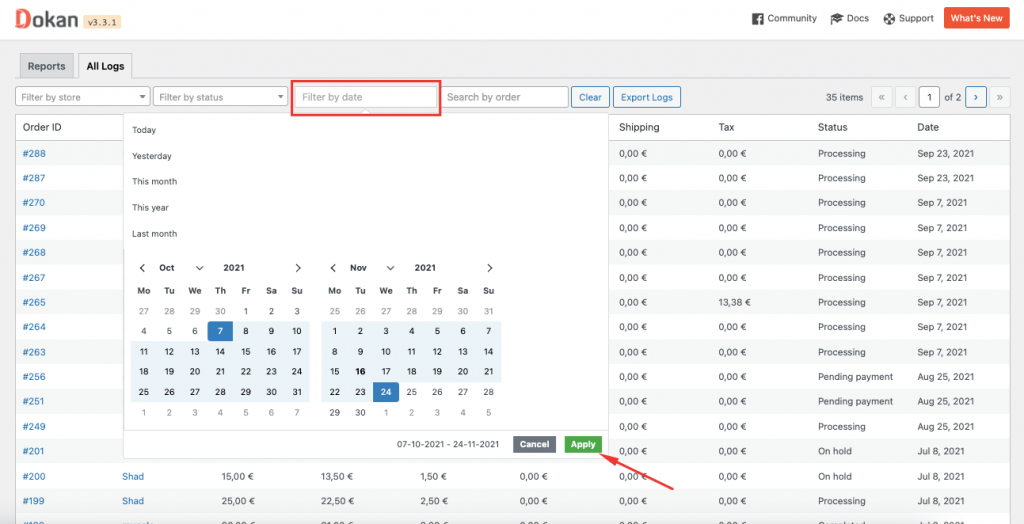Click the What's New button
Screen dimensions: 1024x524
point(976,18)
